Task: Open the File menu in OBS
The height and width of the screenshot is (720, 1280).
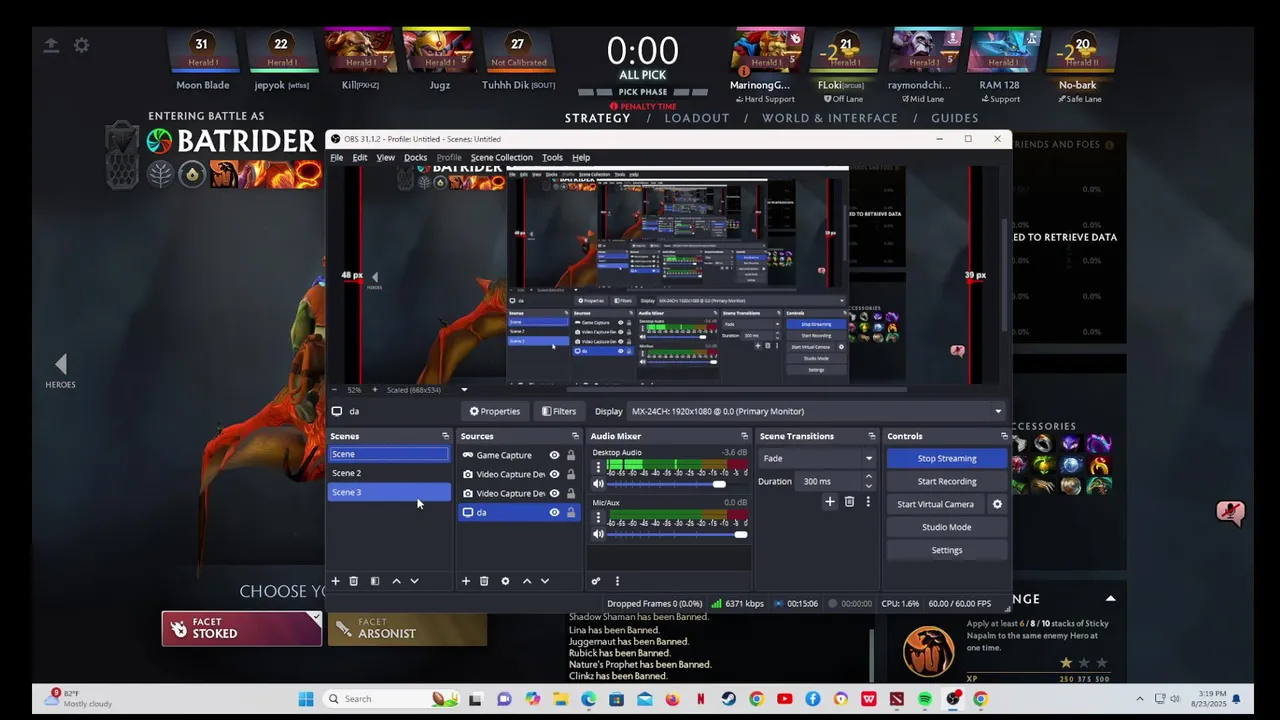Action: 337,157
